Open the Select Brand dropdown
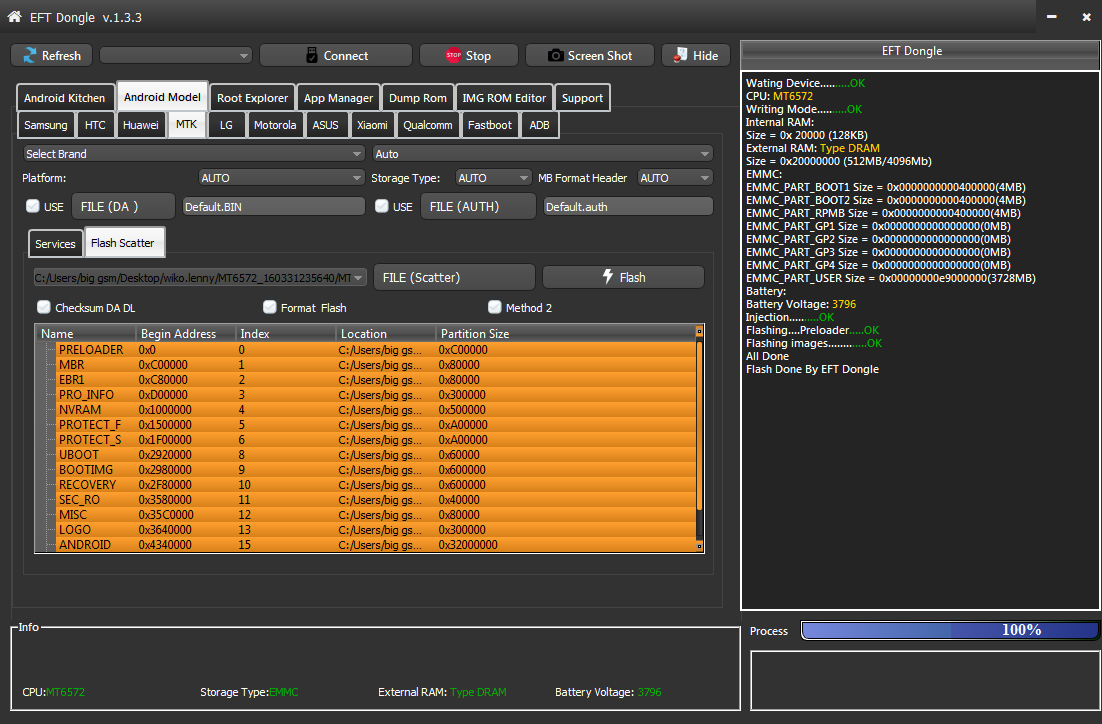The width and height of the screenshot is (1102, 724). coord(194,153)
